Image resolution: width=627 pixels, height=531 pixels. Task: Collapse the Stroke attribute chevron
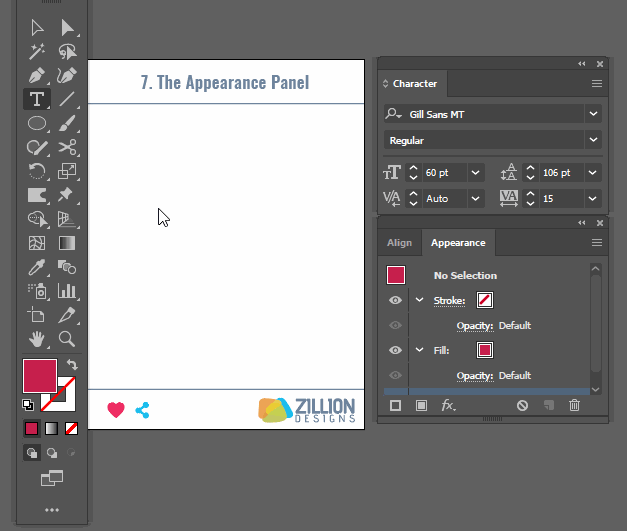(419, 300)
